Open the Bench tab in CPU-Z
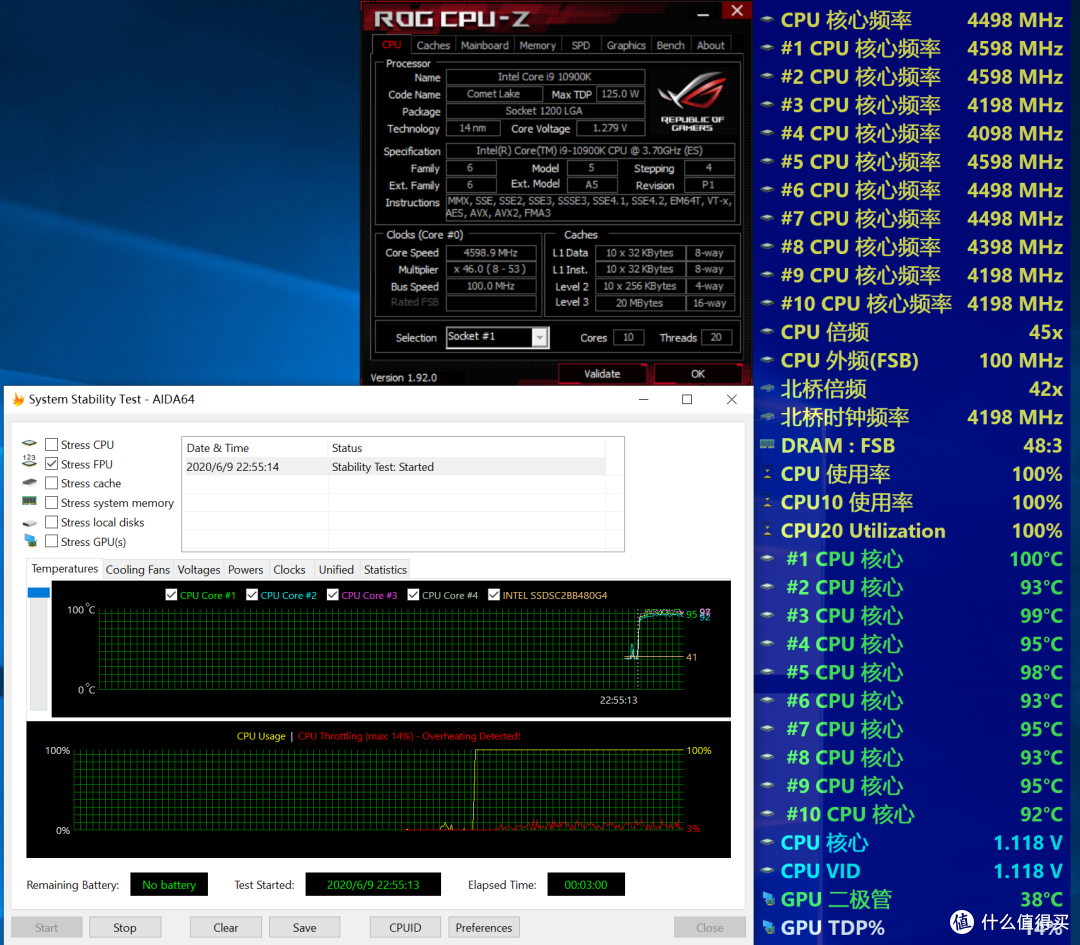Viewport: 1080px width, 945px height. (670, 45)
